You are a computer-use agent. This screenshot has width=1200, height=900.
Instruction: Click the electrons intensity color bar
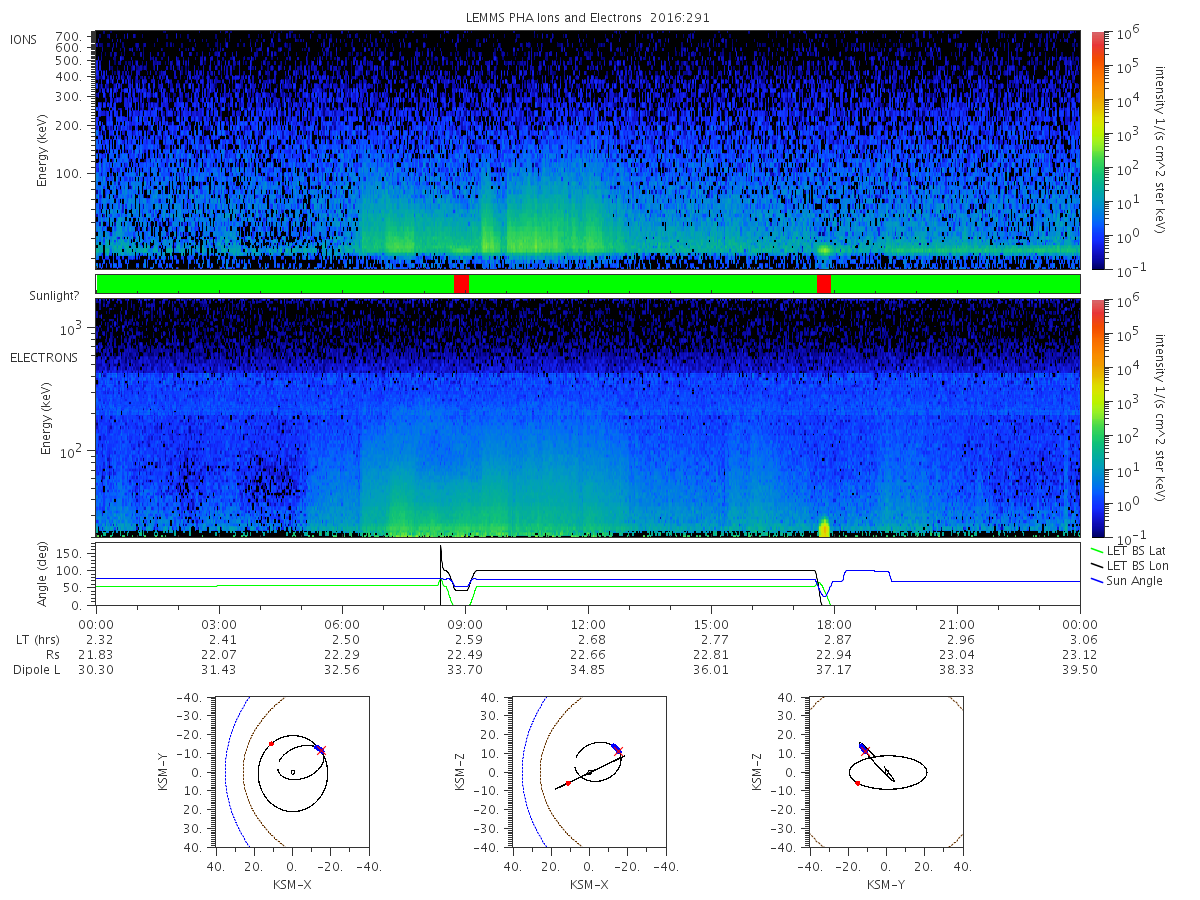(1098, 418)
